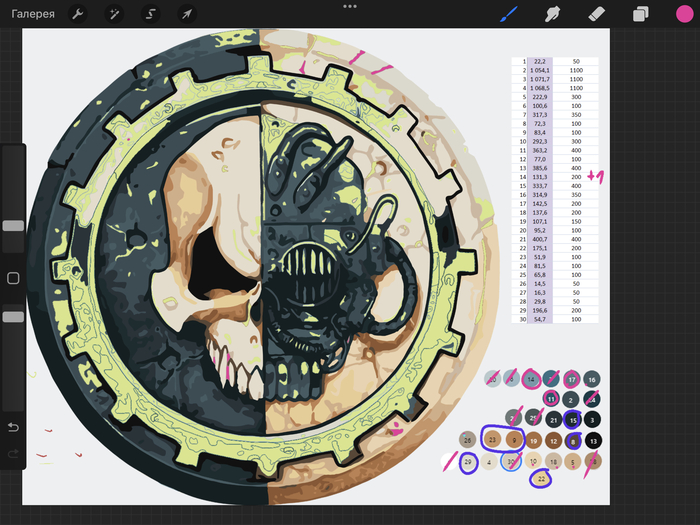Tap the three-dot multitasking menu at top
This screenshot has height=525, width=700.
(x=350, y=6)
